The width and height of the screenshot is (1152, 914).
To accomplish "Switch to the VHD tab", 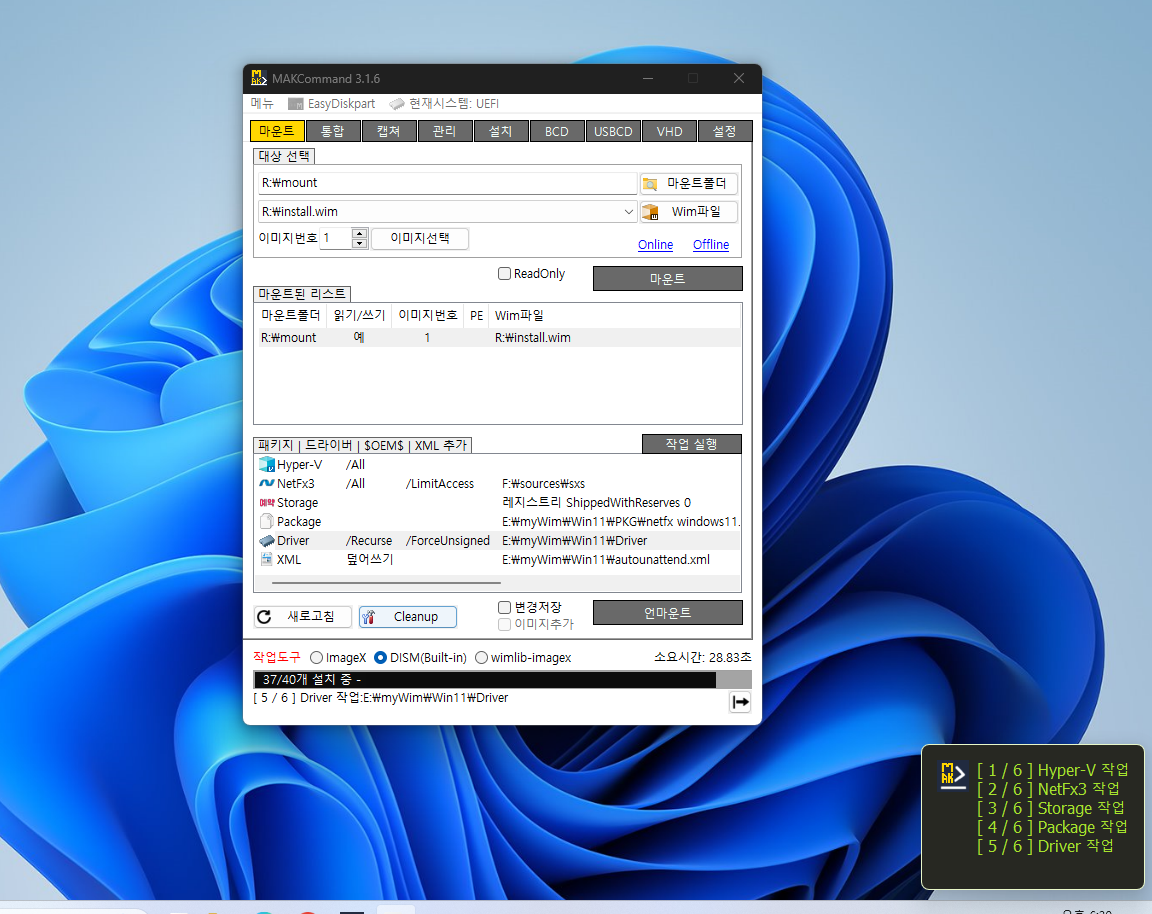I will (669, 131).
